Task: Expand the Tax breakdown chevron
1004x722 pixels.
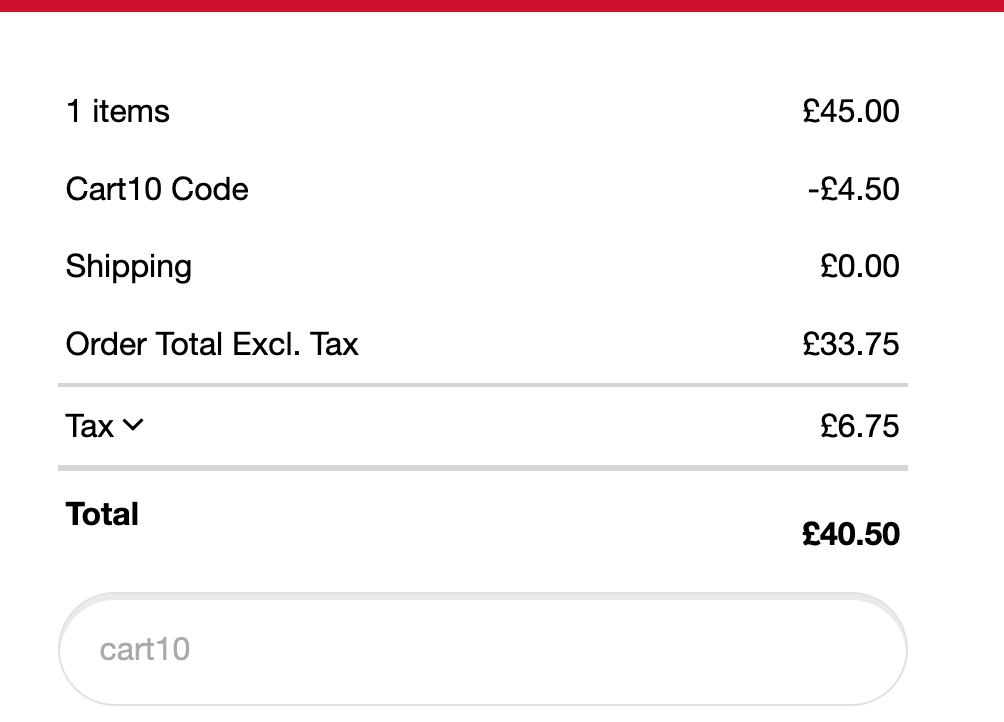Action: pyautogui.click(x=133, y=425)
